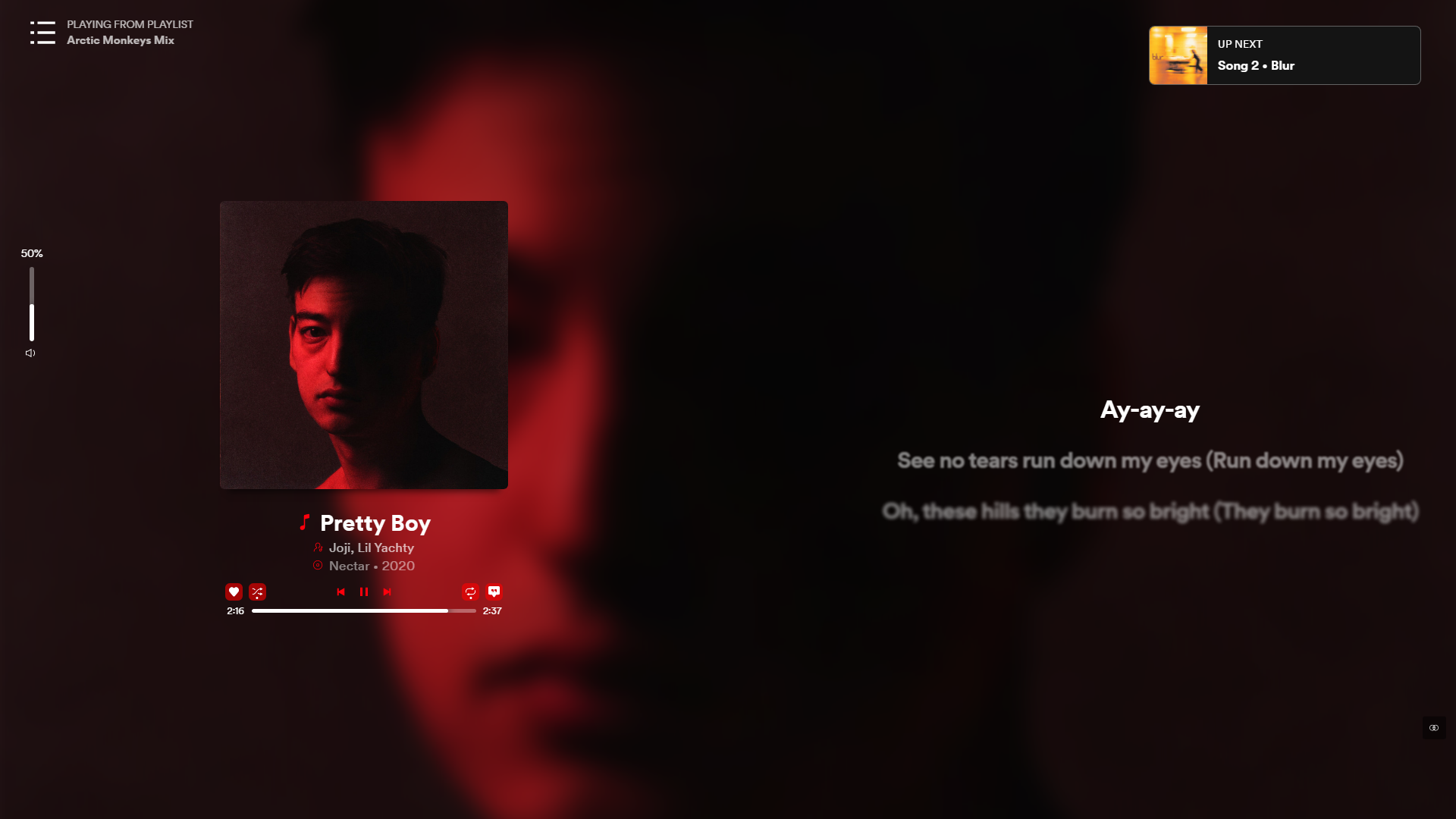
Task: Skip to previous track
Action: 340,591
